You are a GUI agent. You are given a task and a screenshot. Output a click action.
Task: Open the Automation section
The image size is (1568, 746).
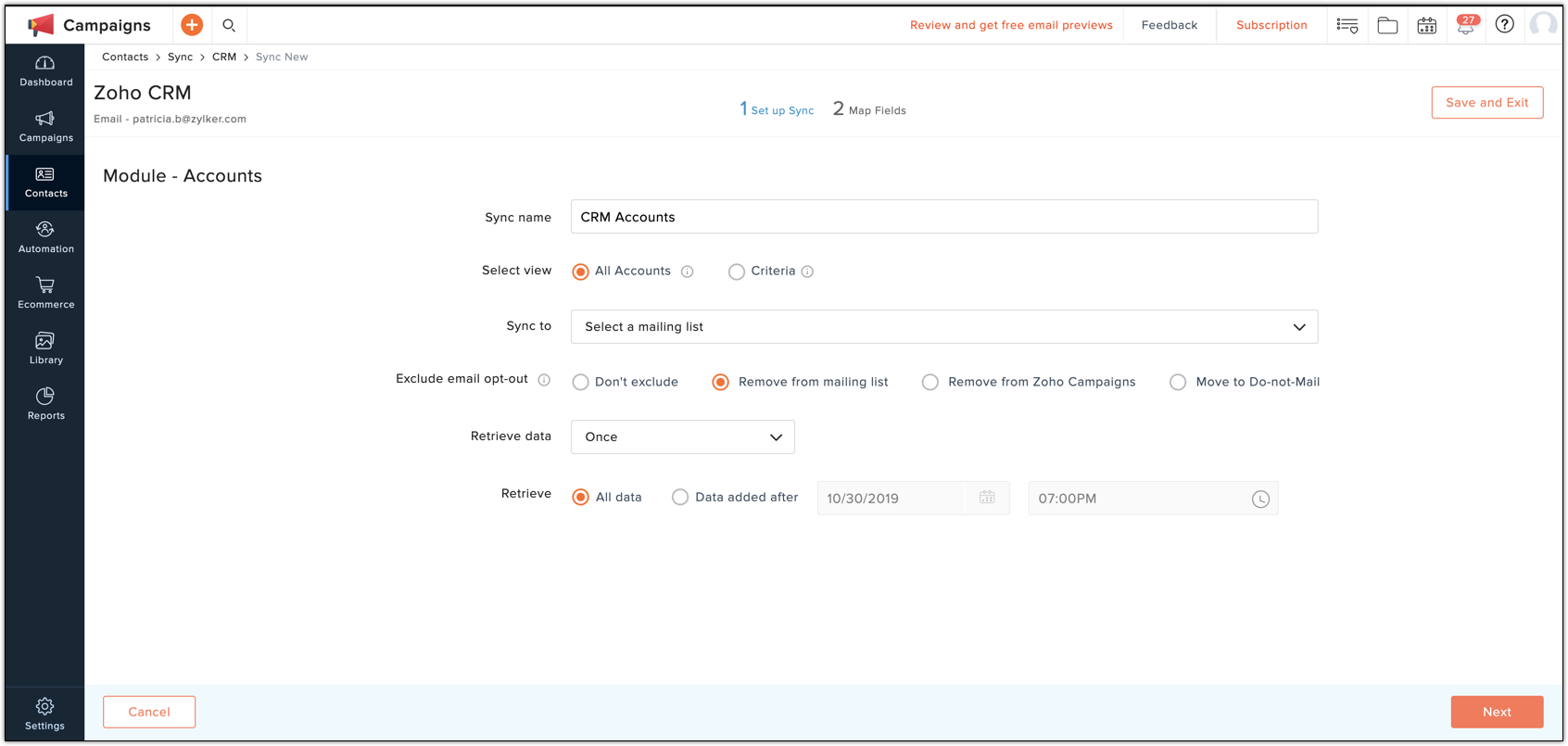pos(45,238)
